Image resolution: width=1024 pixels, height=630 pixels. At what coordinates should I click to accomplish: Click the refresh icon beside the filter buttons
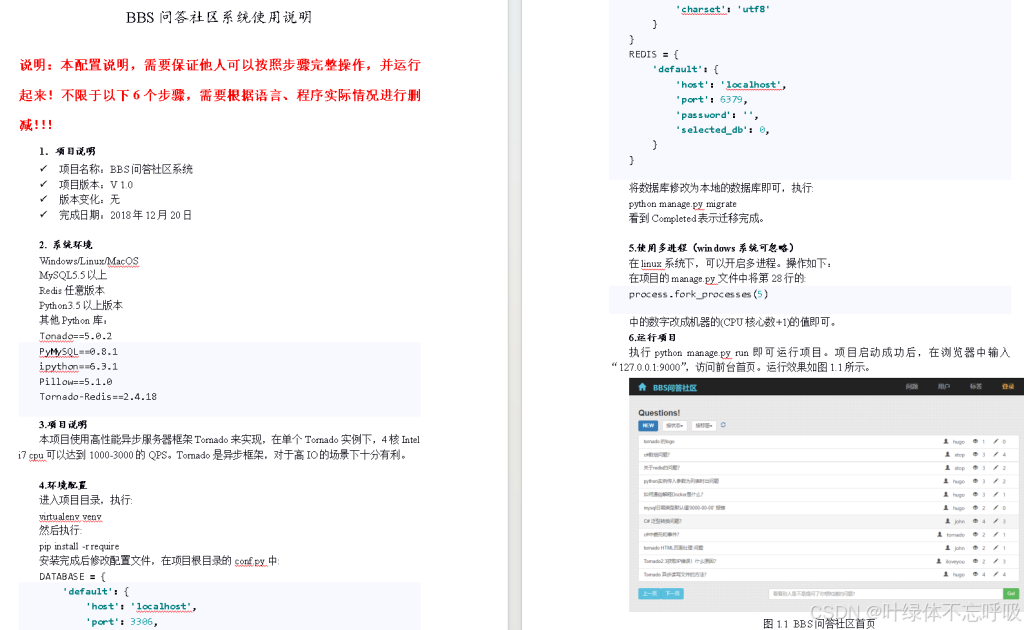tap(723, 425)
